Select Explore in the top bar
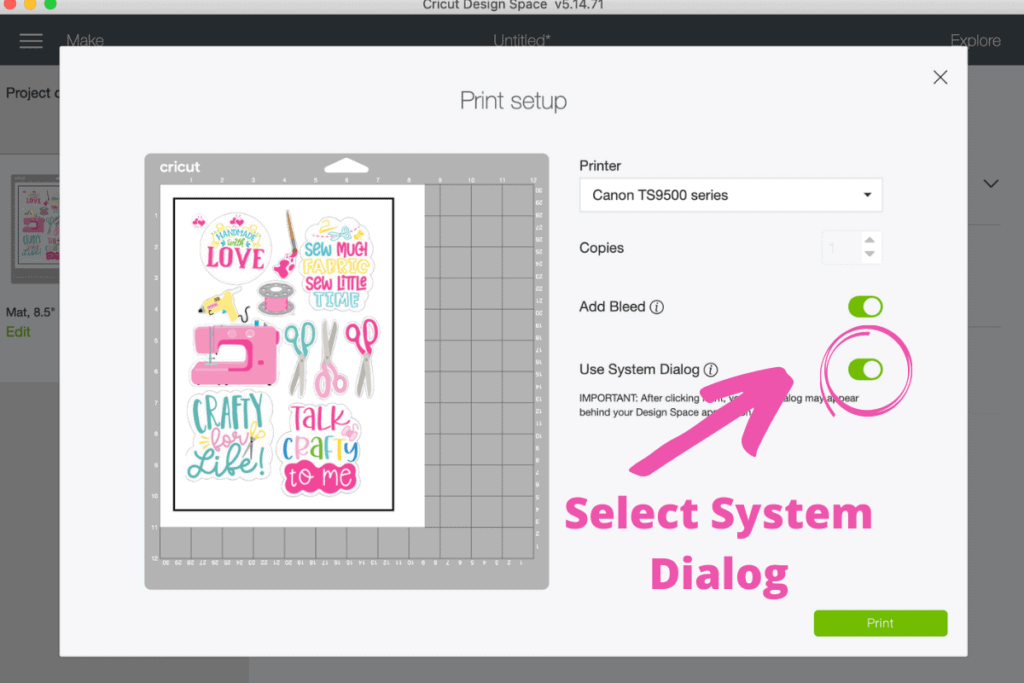Viewport: 1024px width, 683px height. (x=975, y=41)
